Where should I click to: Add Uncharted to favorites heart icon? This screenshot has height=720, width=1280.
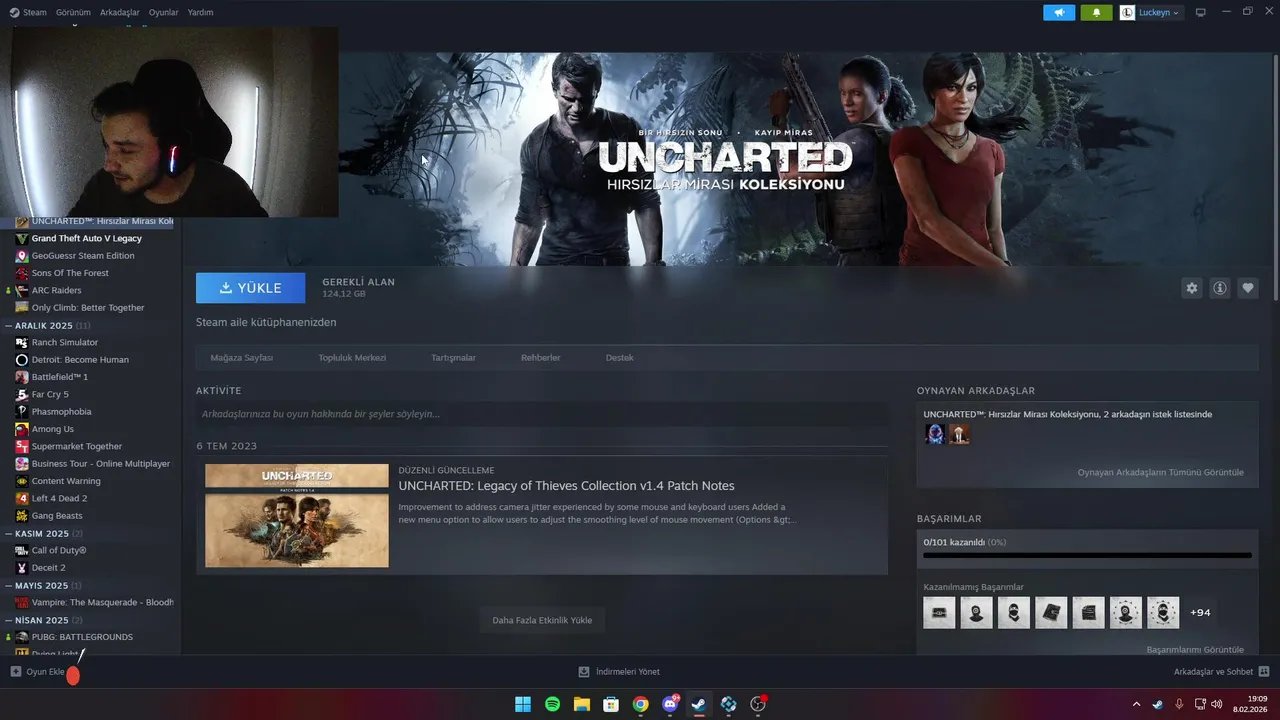(1248, 288)
